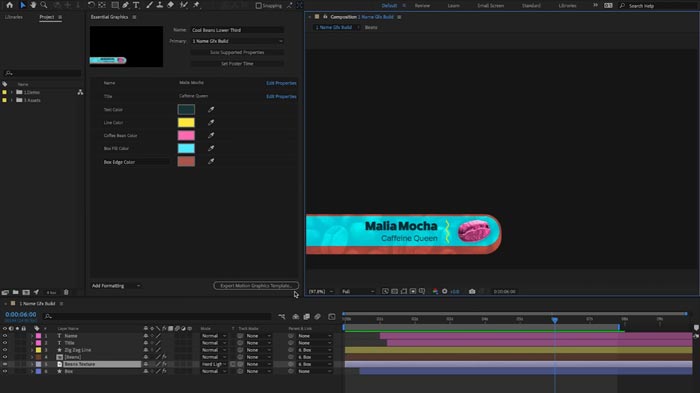Image resolution: width=700 pixels, height=393 pixels.
Task: Hide the Box layer eye icon
Action: [5, 372]
